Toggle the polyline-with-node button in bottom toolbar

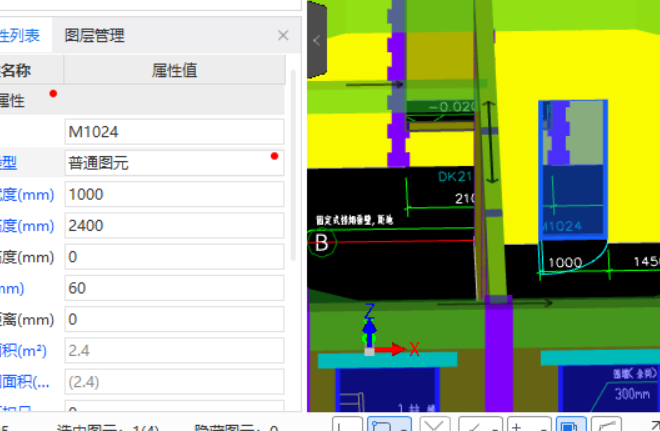(606, 424)
